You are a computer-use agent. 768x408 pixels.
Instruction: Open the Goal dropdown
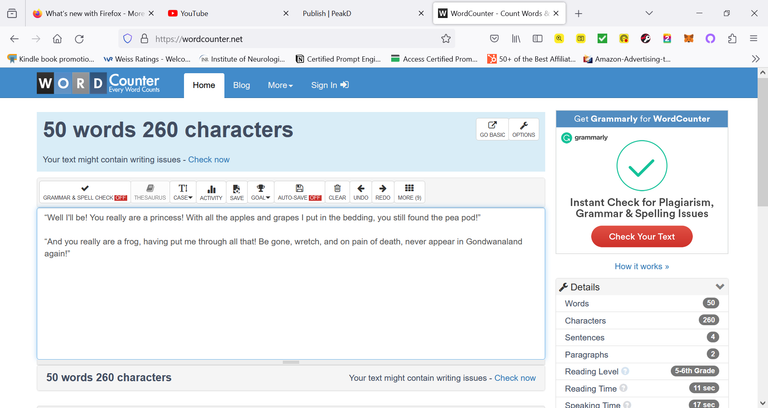pyautogui.click(x=261, y=192)
